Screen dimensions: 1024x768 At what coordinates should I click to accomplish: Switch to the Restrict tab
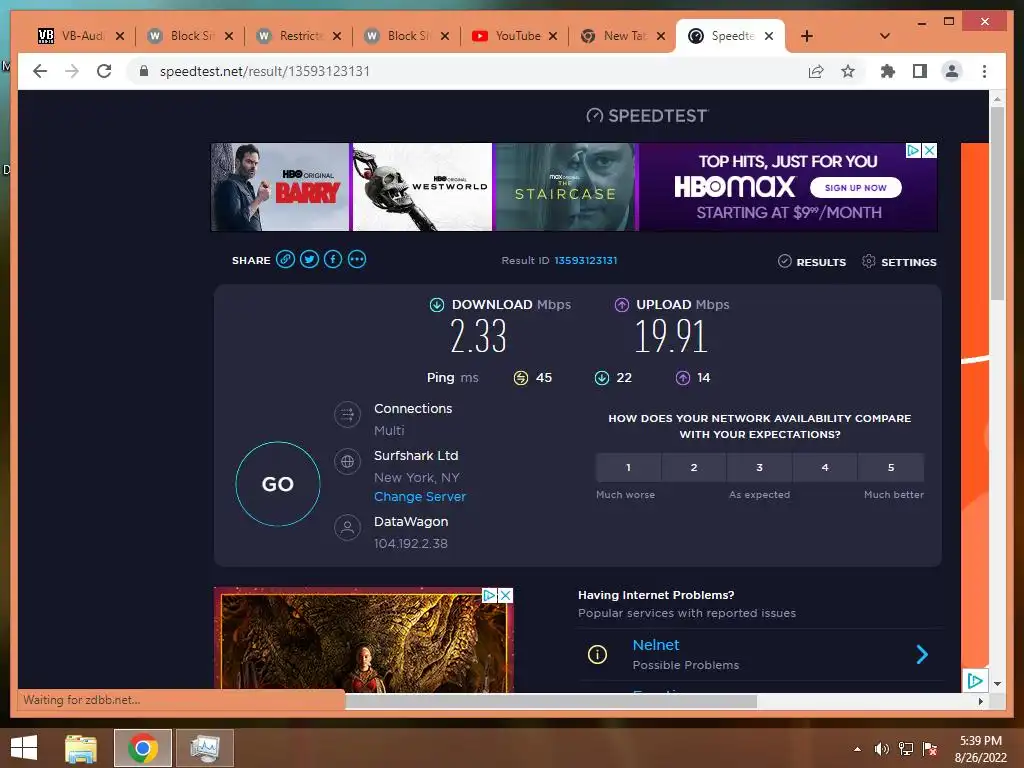[x=298, y=36]
